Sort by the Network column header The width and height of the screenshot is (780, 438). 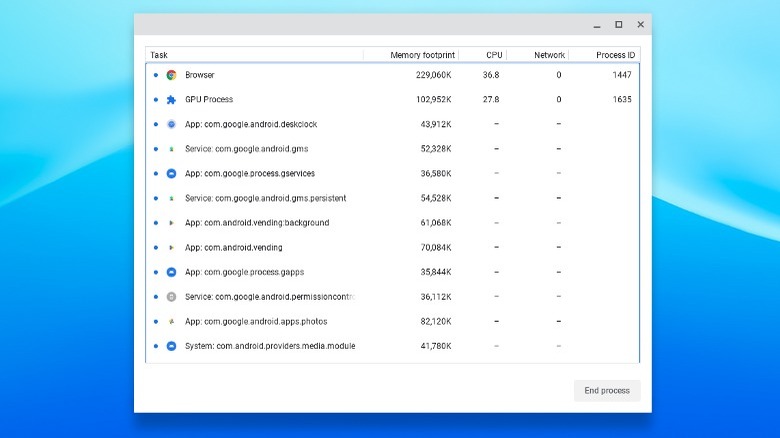tap(549, 55)
